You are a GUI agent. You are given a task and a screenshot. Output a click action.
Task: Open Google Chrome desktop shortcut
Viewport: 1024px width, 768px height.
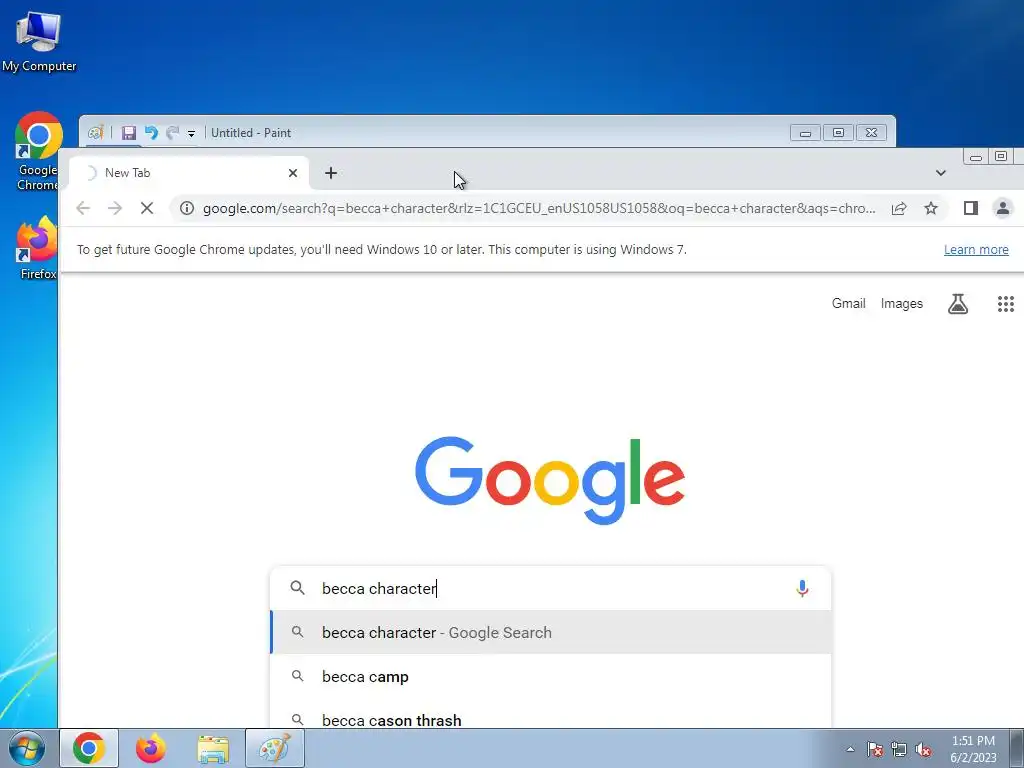(37, 151)
